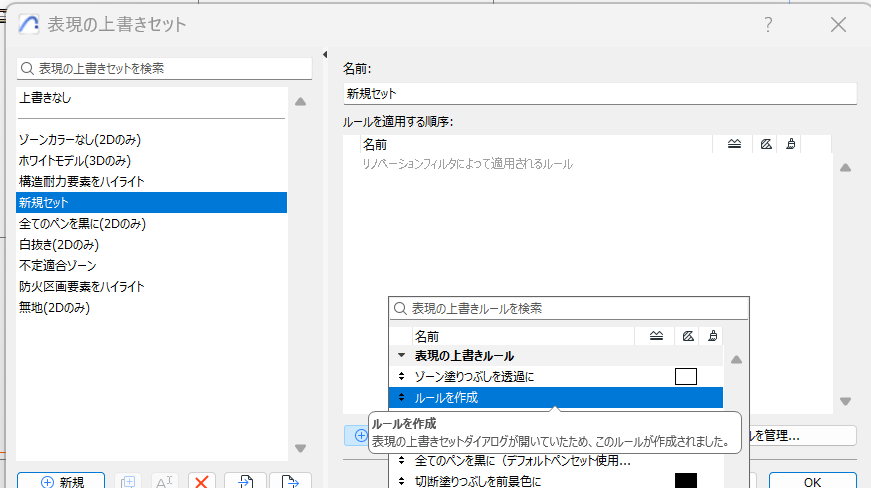Select the ルールを作成 rule row
The width and height of the screenshot is (871, 488).
[x=555, y=398]
